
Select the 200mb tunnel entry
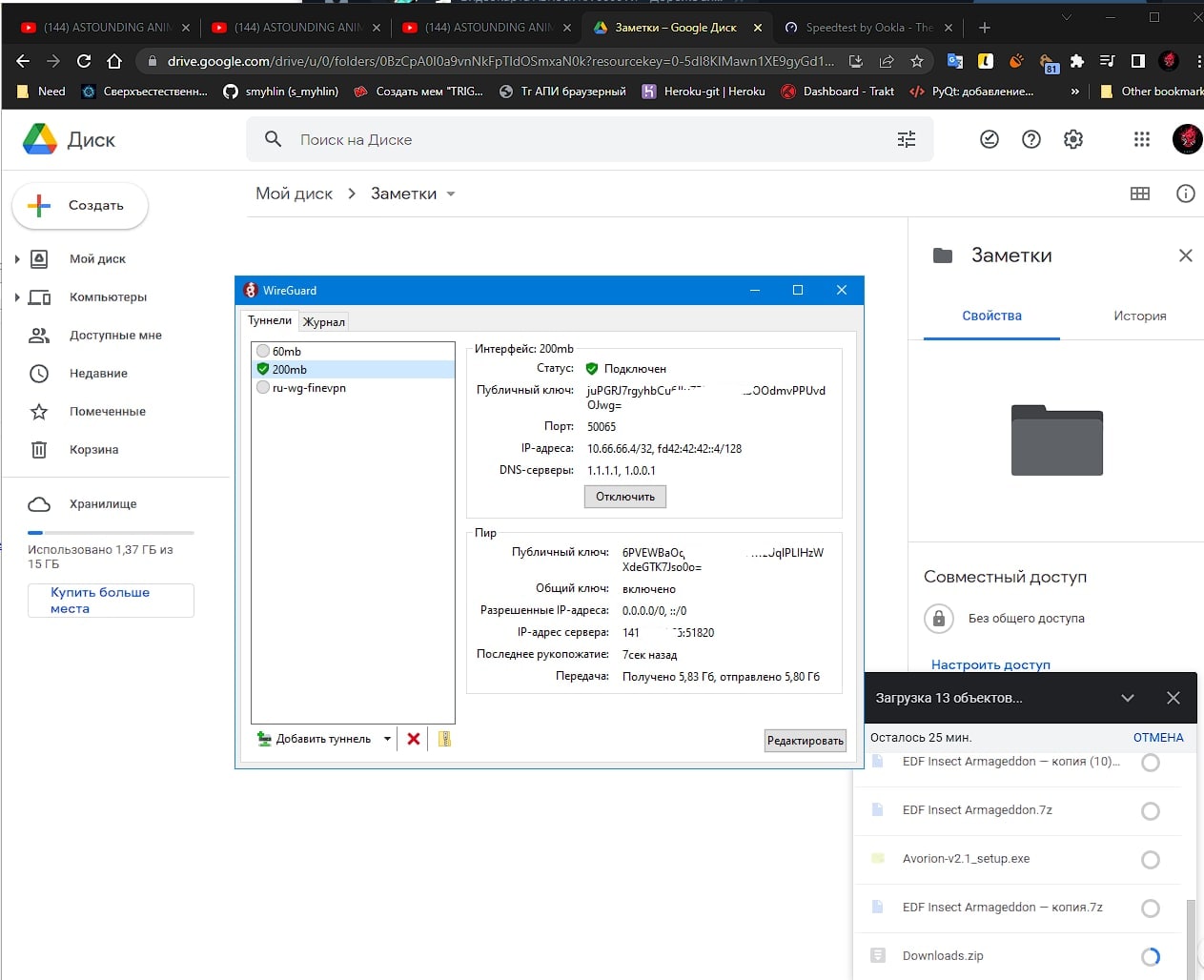(x=290, y=370)
